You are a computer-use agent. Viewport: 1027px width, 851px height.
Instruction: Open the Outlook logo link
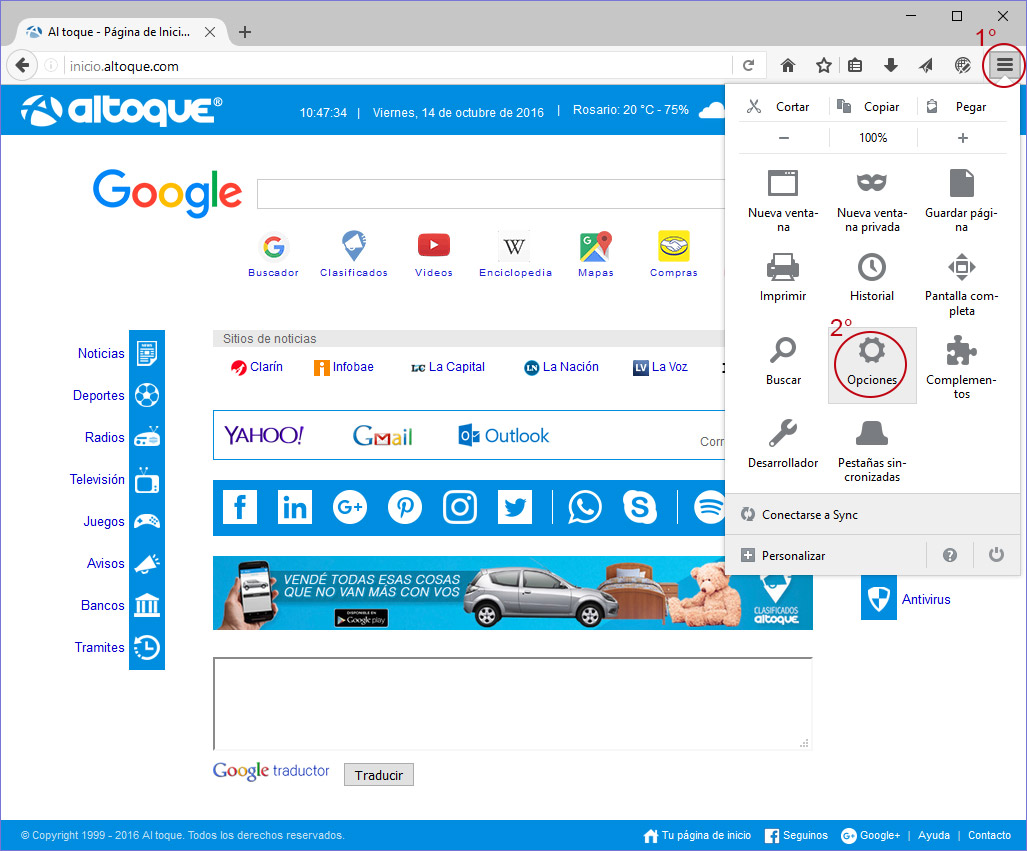pyautogui.click(x=503, y=435)
